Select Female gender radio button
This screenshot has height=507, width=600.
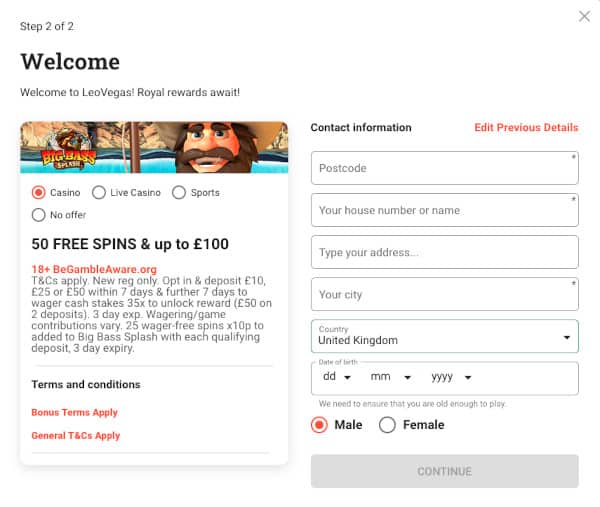tap(387, 425)
